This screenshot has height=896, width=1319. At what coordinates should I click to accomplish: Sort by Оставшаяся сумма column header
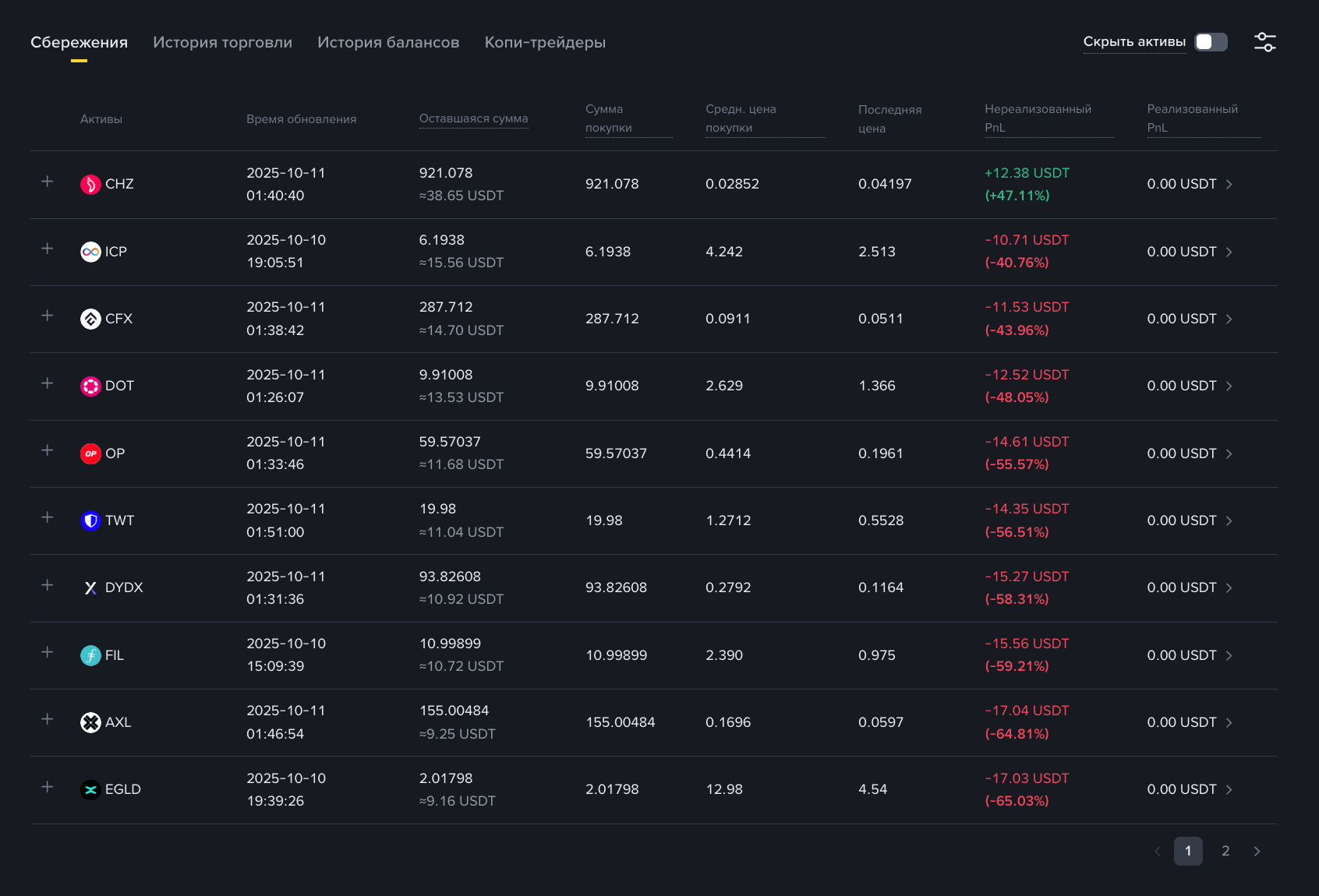click(x=473, y=118)
